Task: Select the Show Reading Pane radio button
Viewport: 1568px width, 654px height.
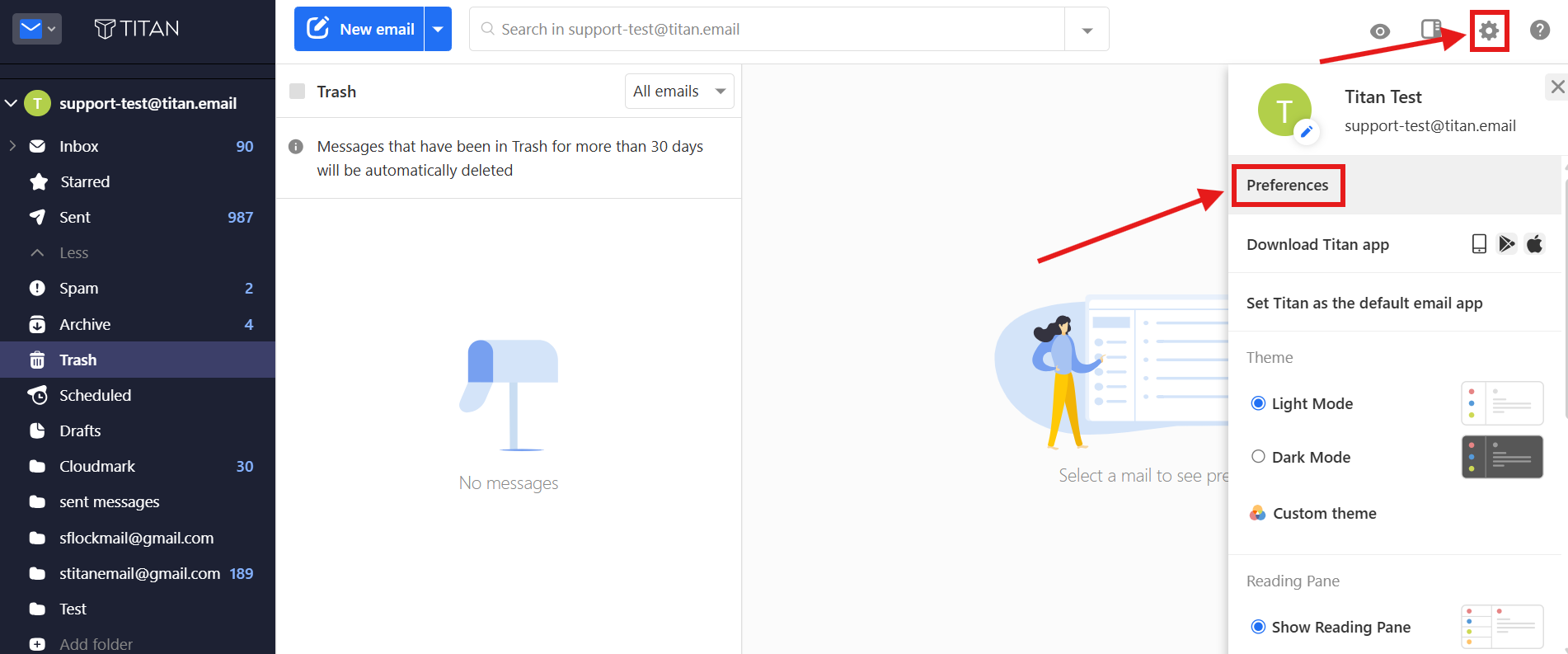Action: 1258,627
